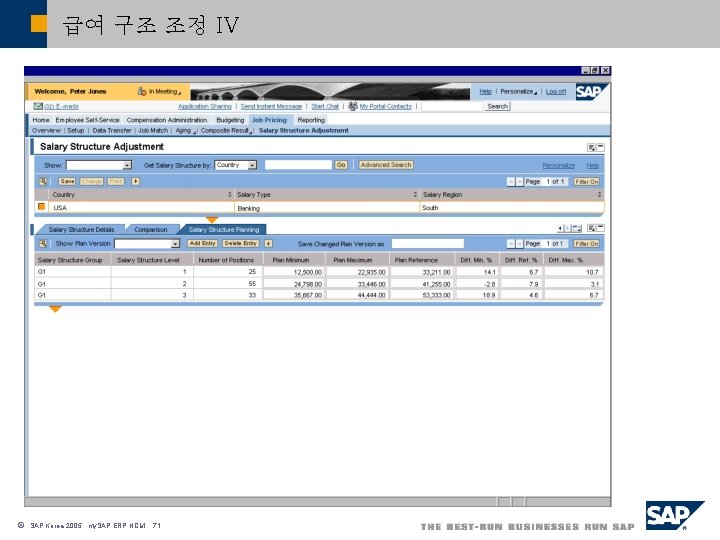Viewport: 720px width, 540px height.
Task: Open the Budgeting menu
Action: (230, 120)
